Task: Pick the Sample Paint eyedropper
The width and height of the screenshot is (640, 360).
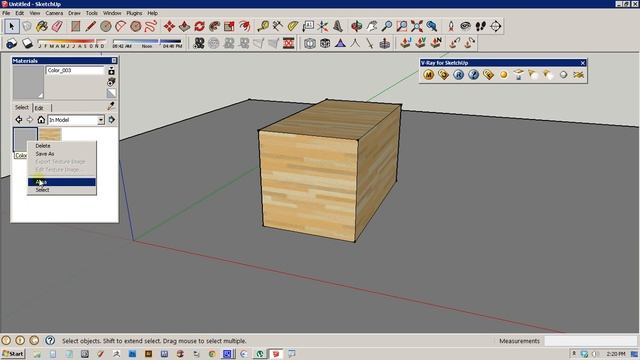Action: (111, 106)
